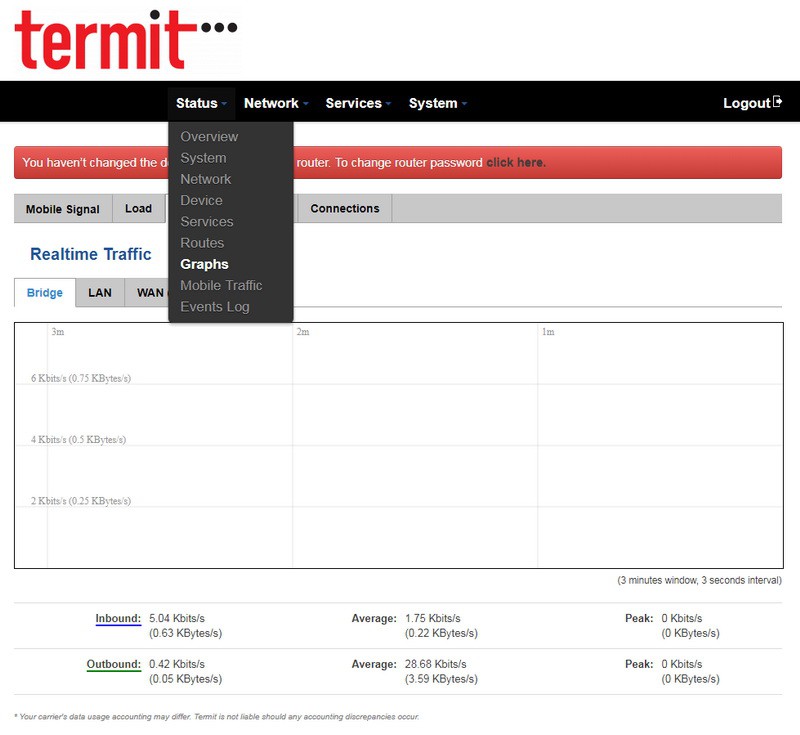Switch to the Mobile Signal tab
800x735 pixels.
pyautogui.click(x=62, y=209)
